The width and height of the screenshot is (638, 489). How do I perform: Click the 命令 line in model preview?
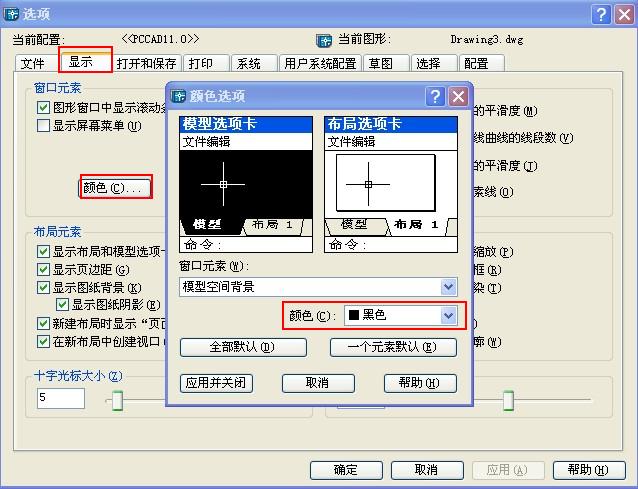point(246,244)
